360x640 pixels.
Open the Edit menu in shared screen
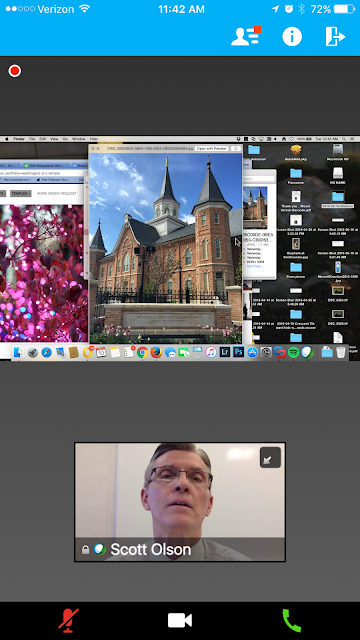pos(43,139)
